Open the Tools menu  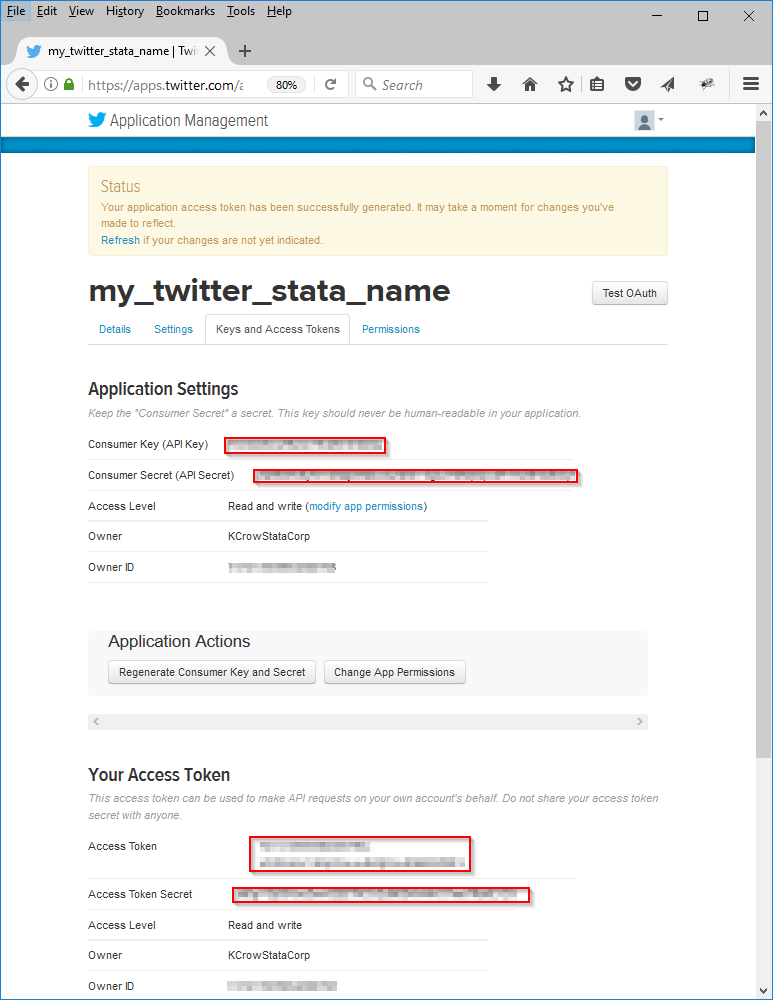click(x=240, y=11)
